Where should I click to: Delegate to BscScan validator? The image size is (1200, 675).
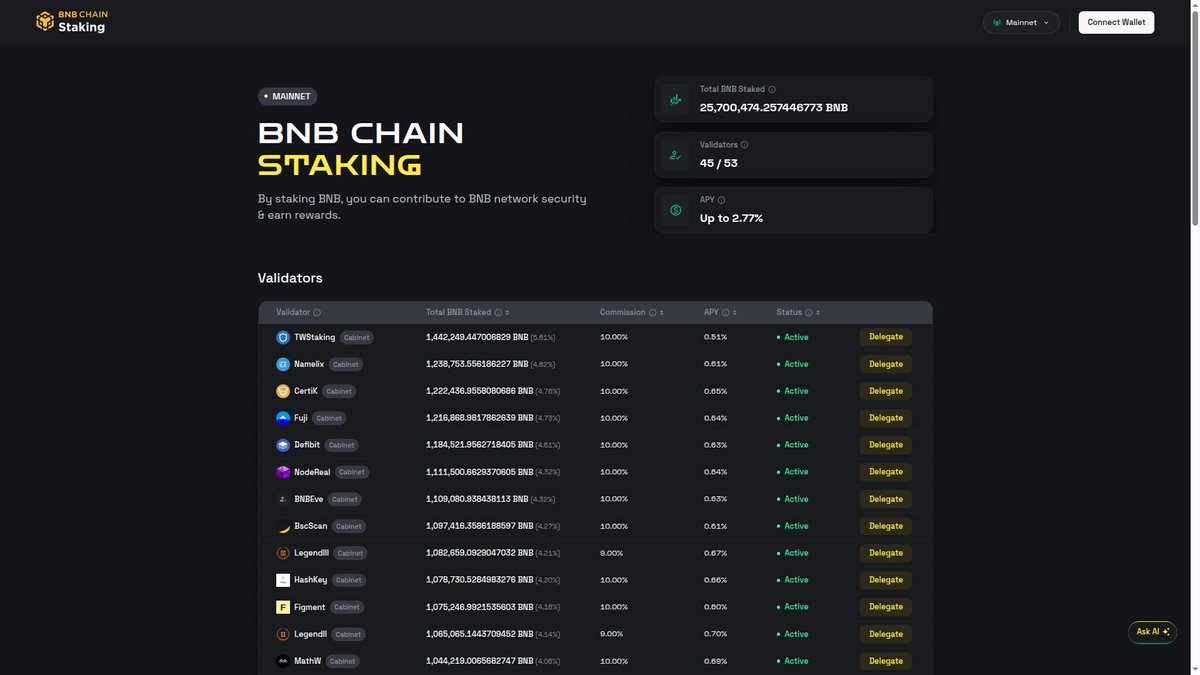pos(886,526)
